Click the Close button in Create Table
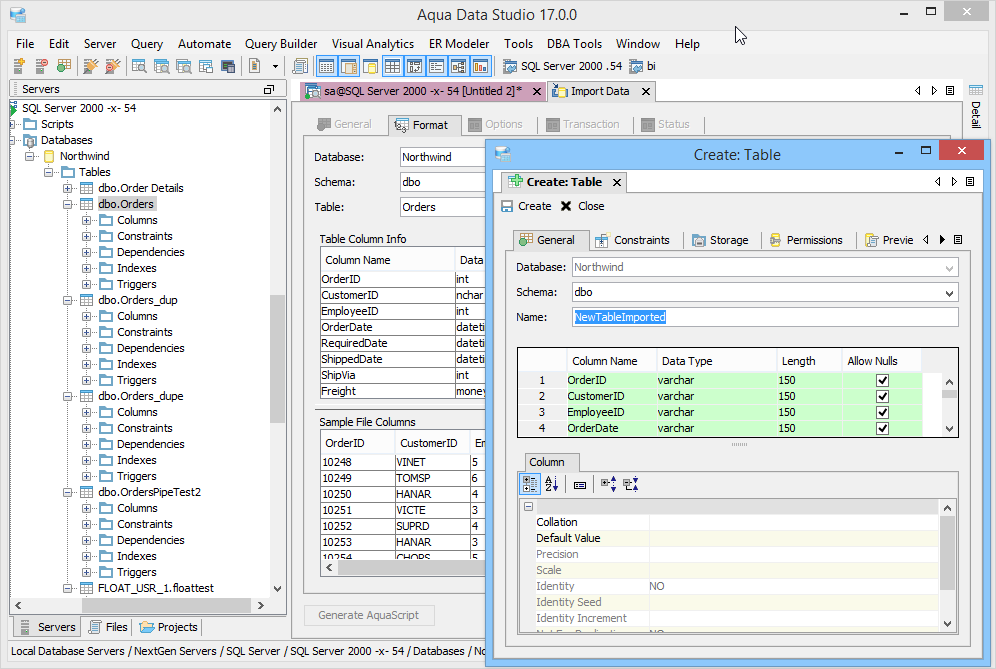Screen dimensions: 996x669 (x=581, y=206)
